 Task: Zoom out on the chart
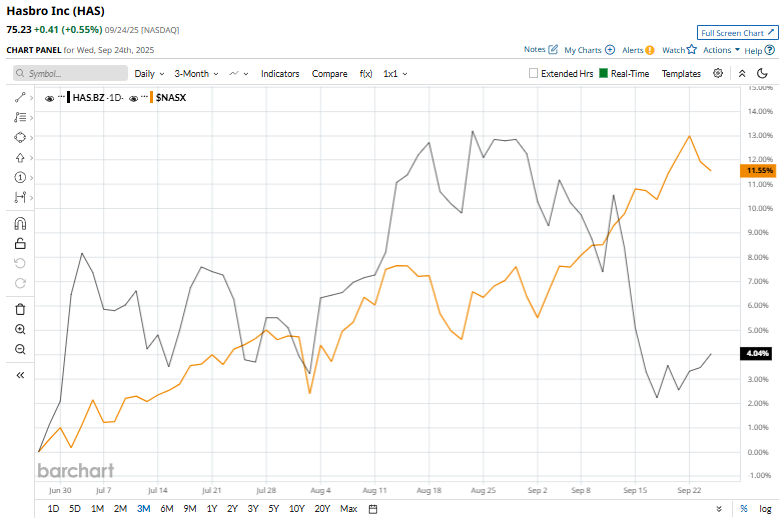(20, 349)
